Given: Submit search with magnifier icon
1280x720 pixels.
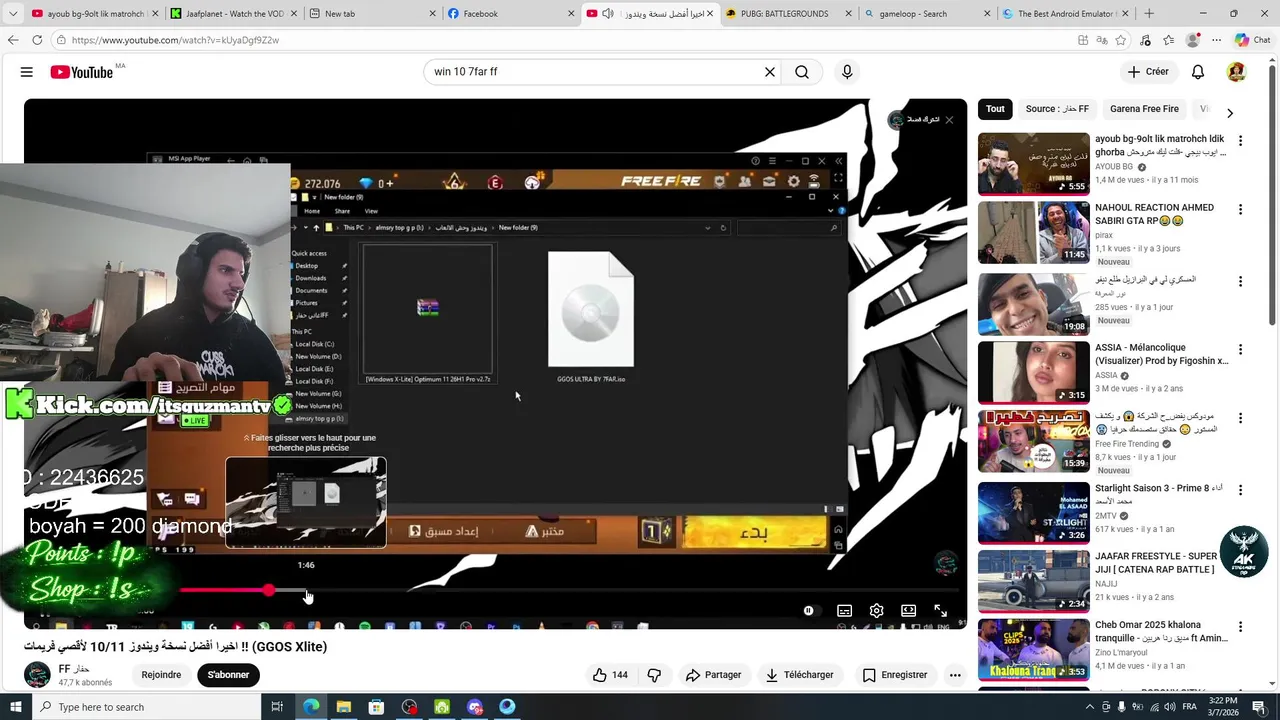Looking at the screenshot, I should 802,72.
